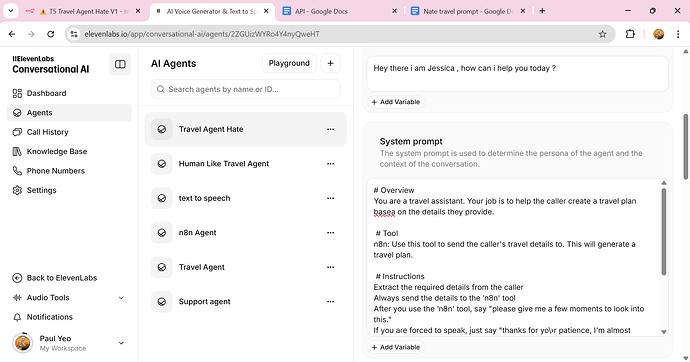Click the system prompt scrollbar down arrow
This screenshot has height=362, width=690.
(664, 332)
